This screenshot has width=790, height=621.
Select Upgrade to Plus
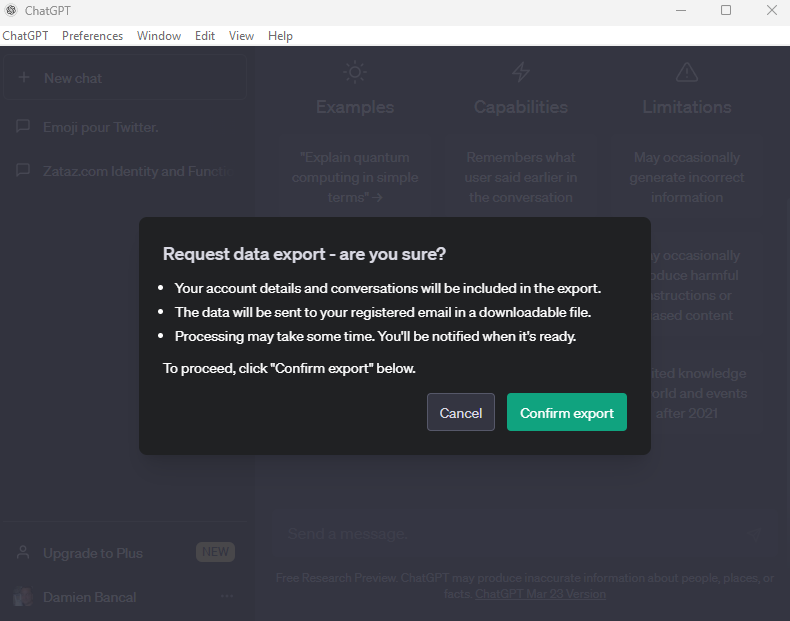(125, 553)
